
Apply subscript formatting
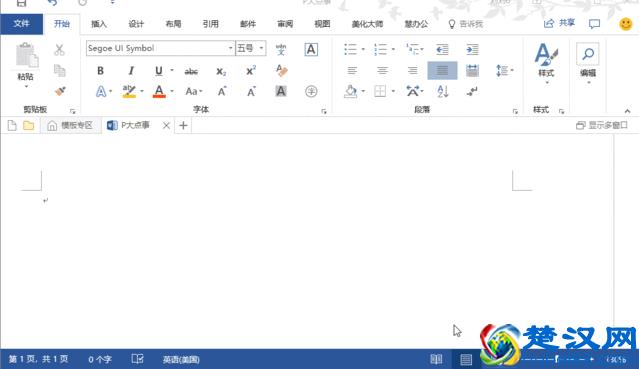[221, 71]
